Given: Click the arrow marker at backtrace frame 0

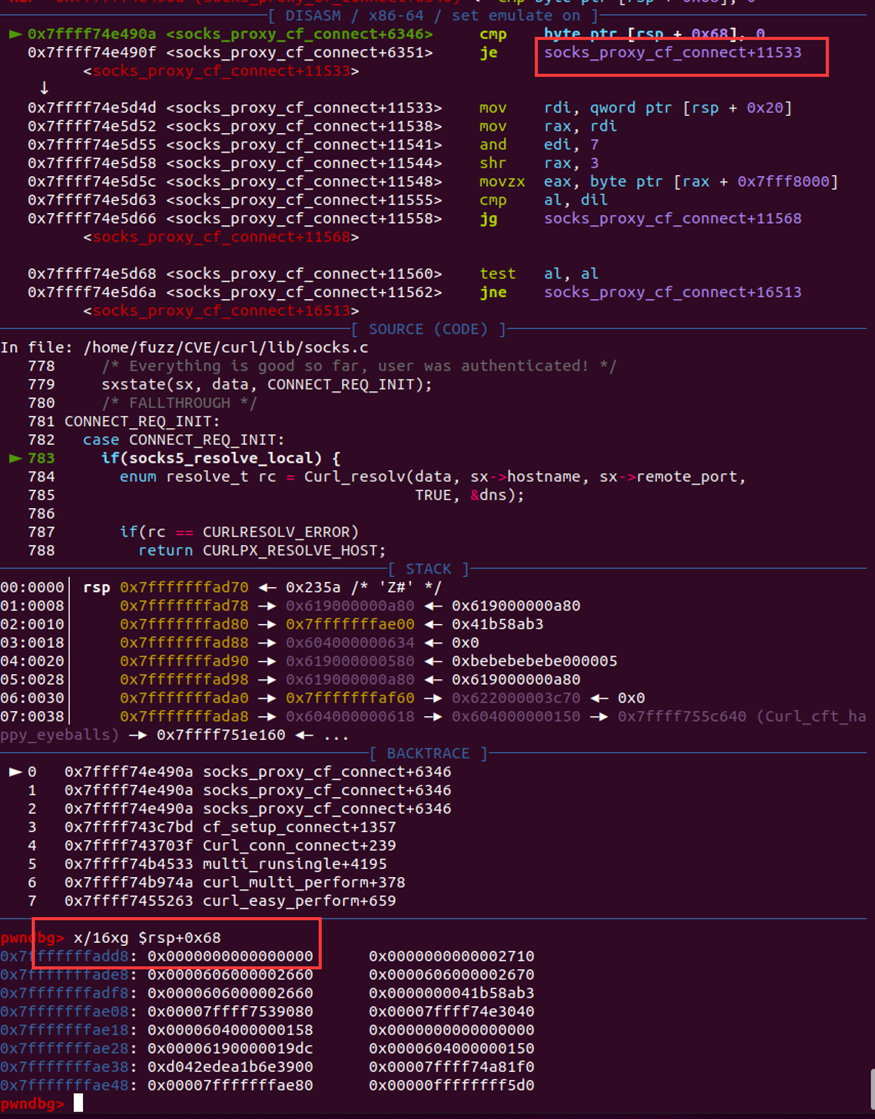Looking at the screenshot, I should (x=14, y=772).
